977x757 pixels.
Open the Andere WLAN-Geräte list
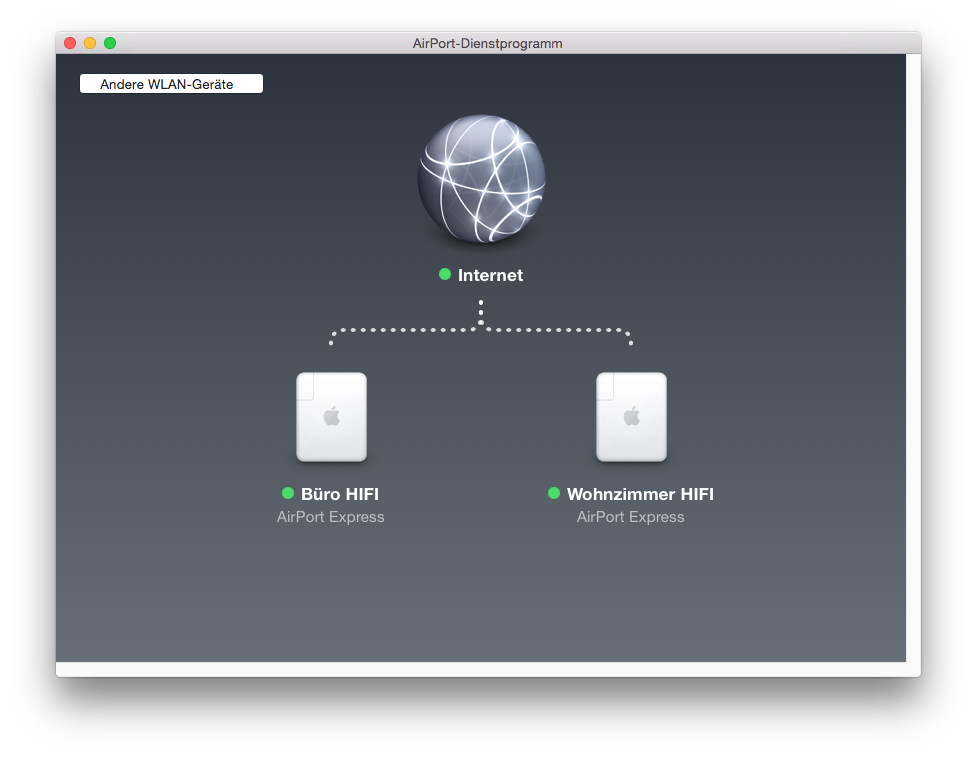pyautogui.click(x=171, y=84)
